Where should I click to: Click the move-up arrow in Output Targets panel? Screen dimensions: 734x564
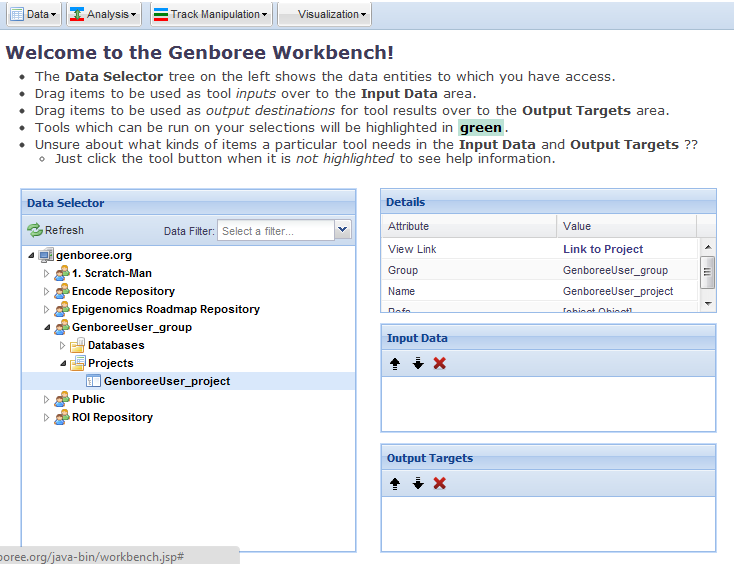pyautogui.click(x=395, y=483)
